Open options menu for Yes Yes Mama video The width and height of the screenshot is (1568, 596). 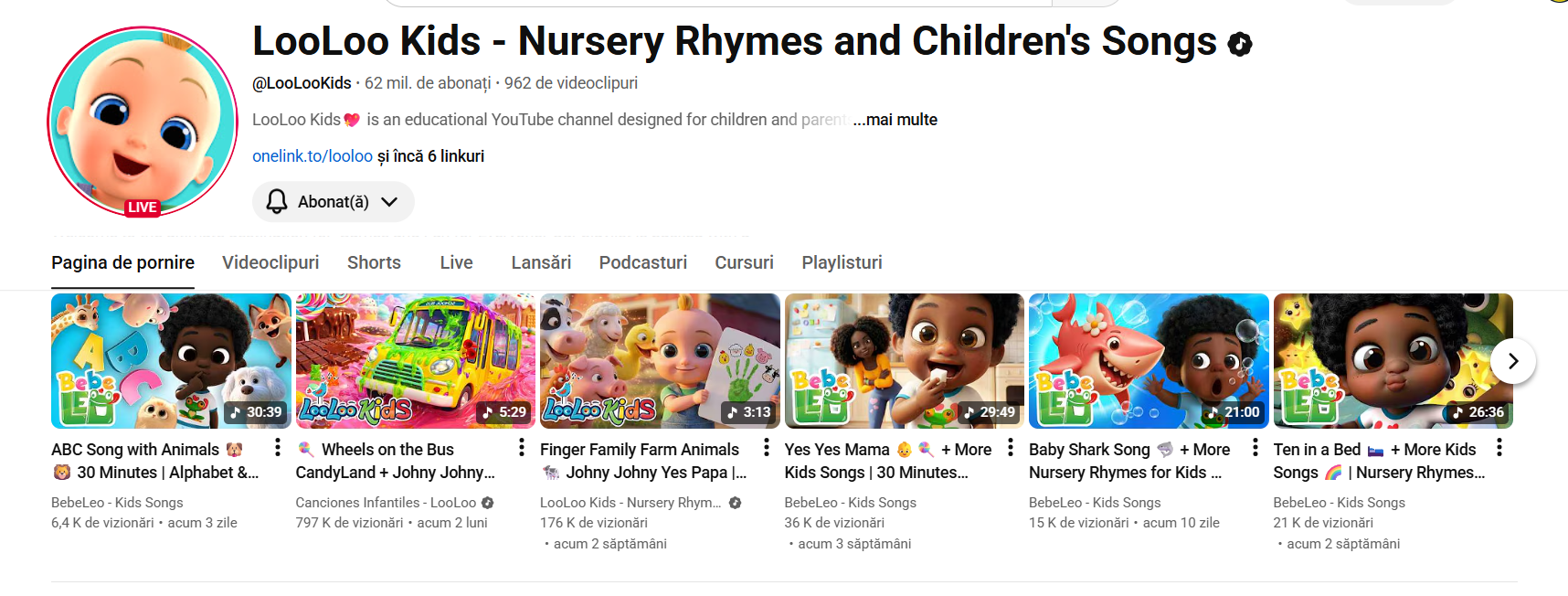(1011, 448)
